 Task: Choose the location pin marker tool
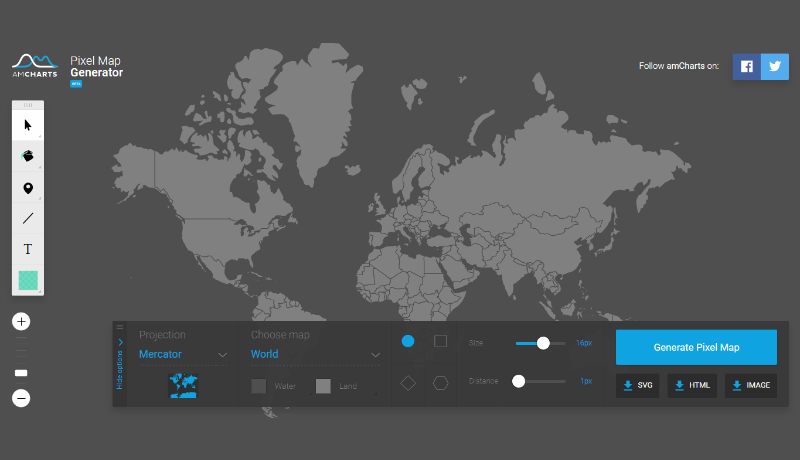(28, 188)
